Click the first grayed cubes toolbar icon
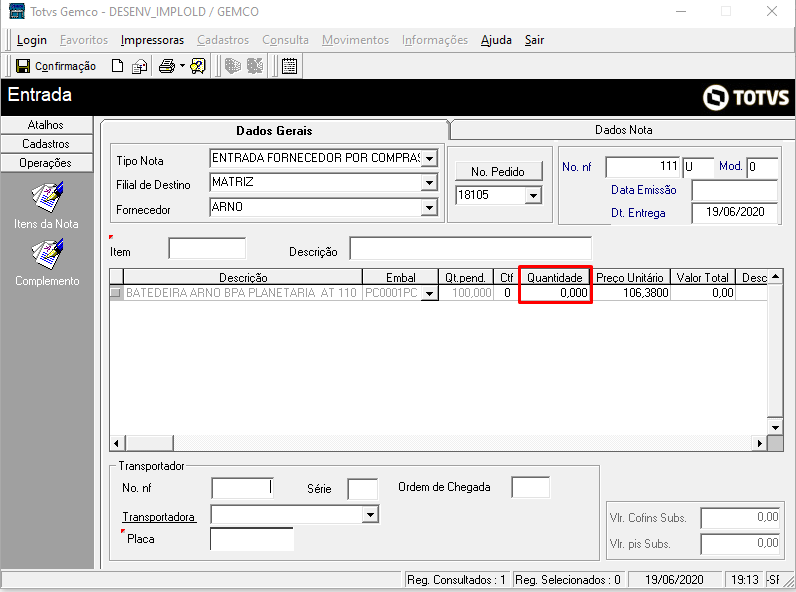Image resolution: width=796 pixels, height=592 pixels. (x=233, y=66)
